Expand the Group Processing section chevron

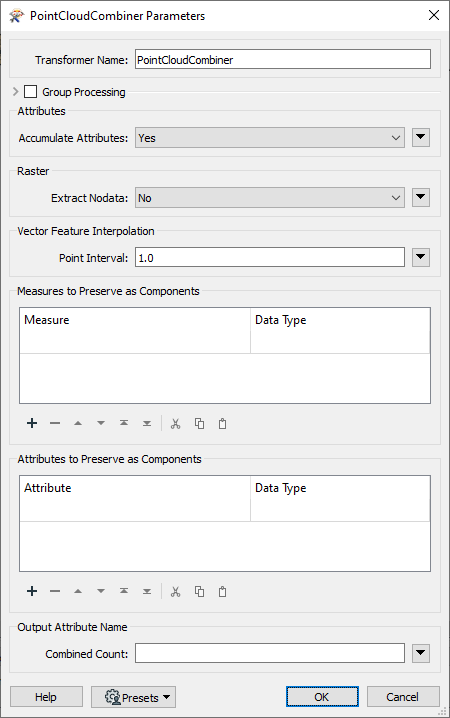click(16, 92)
